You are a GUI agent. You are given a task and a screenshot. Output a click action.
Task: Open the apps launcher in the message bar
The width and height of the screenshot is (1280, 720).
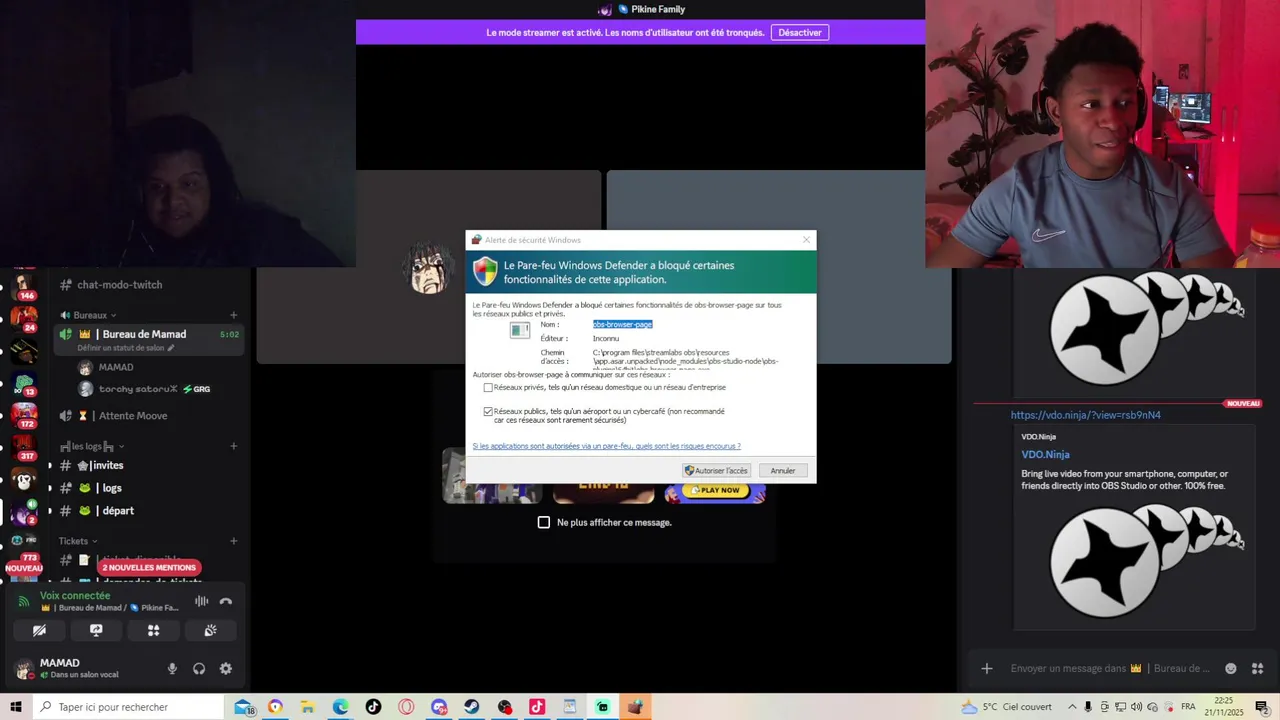[1258, 668]
